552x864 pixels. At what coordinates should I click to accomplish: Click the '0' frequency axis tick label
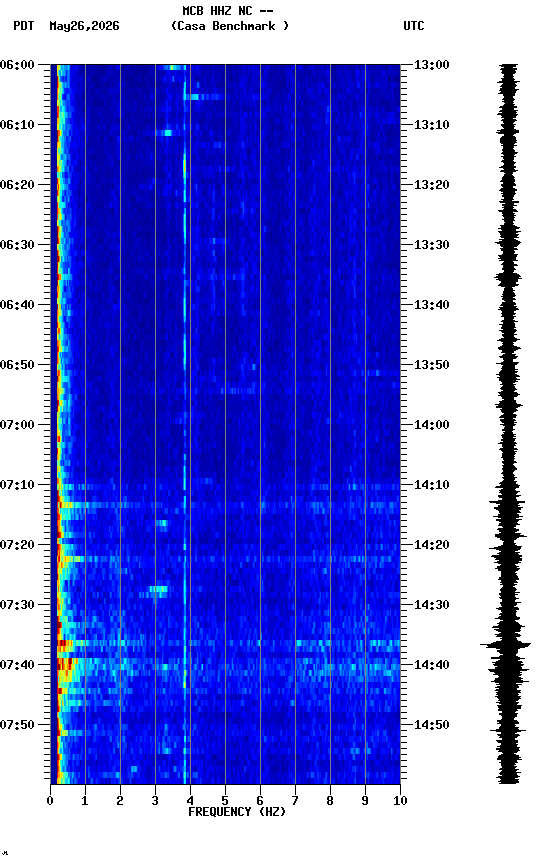[50, 801]
